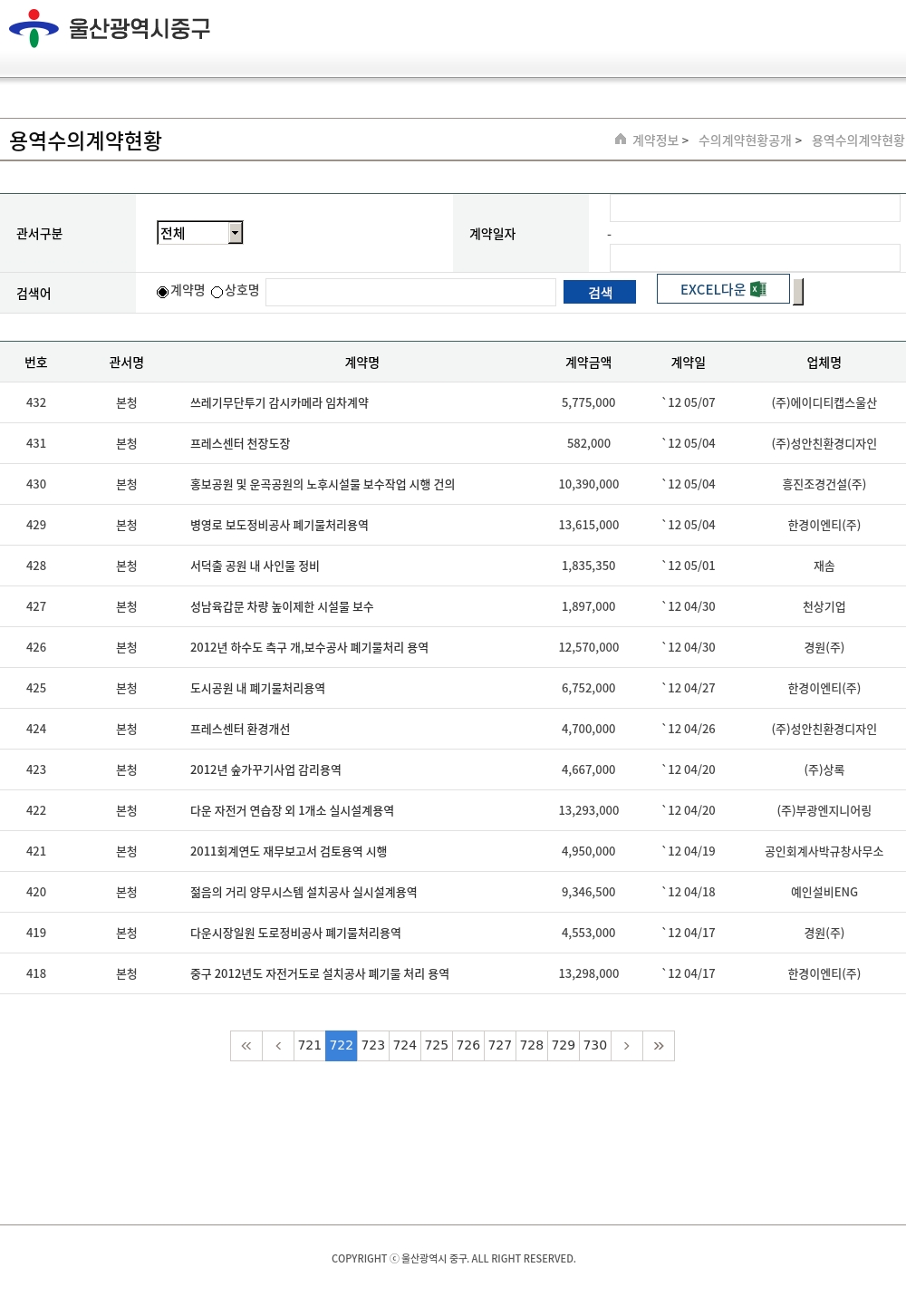Click the contract end date field
The height and width of the screenshot is (1316, 906).
755,257
